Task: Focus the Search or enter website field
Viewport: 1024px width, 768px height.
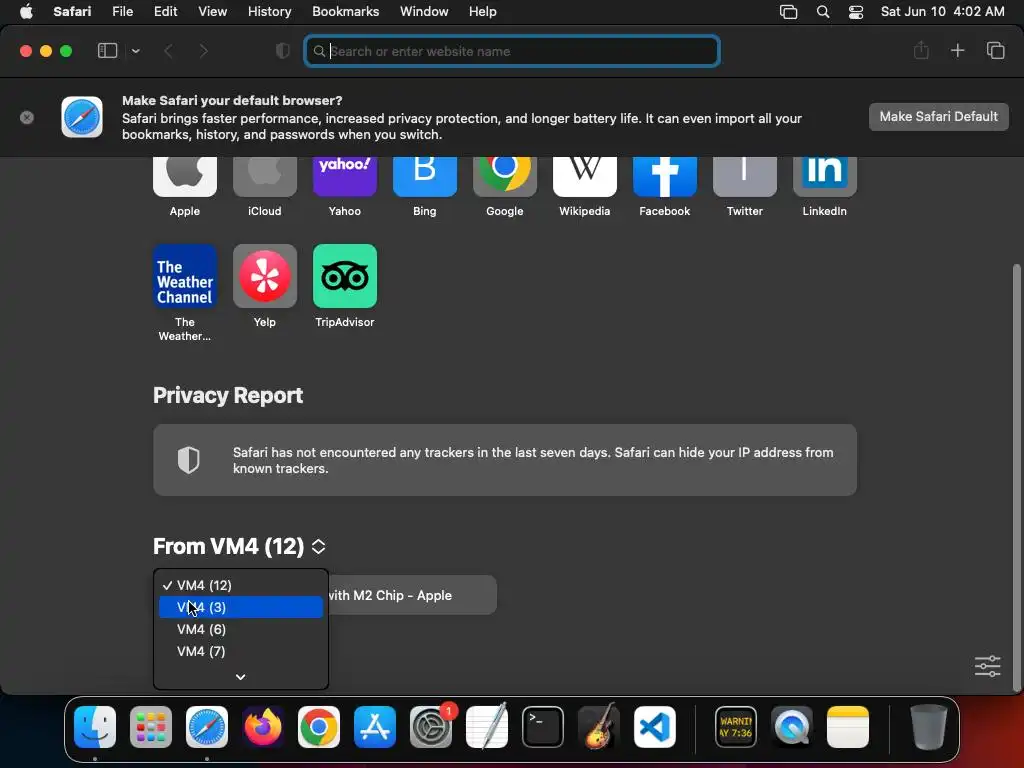Action: [x=512, y=51]
